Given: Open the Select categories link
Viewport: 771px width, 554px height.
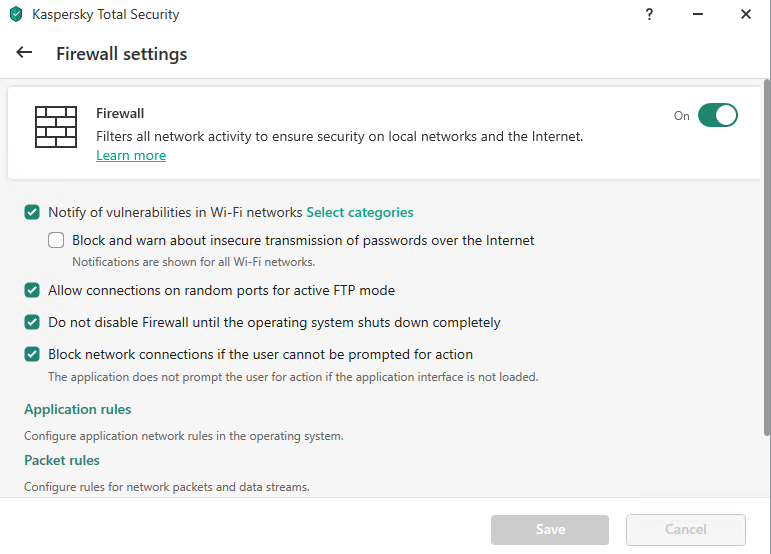Looking at the screenshot, I should pyautogui.click(x=359, y=212).
